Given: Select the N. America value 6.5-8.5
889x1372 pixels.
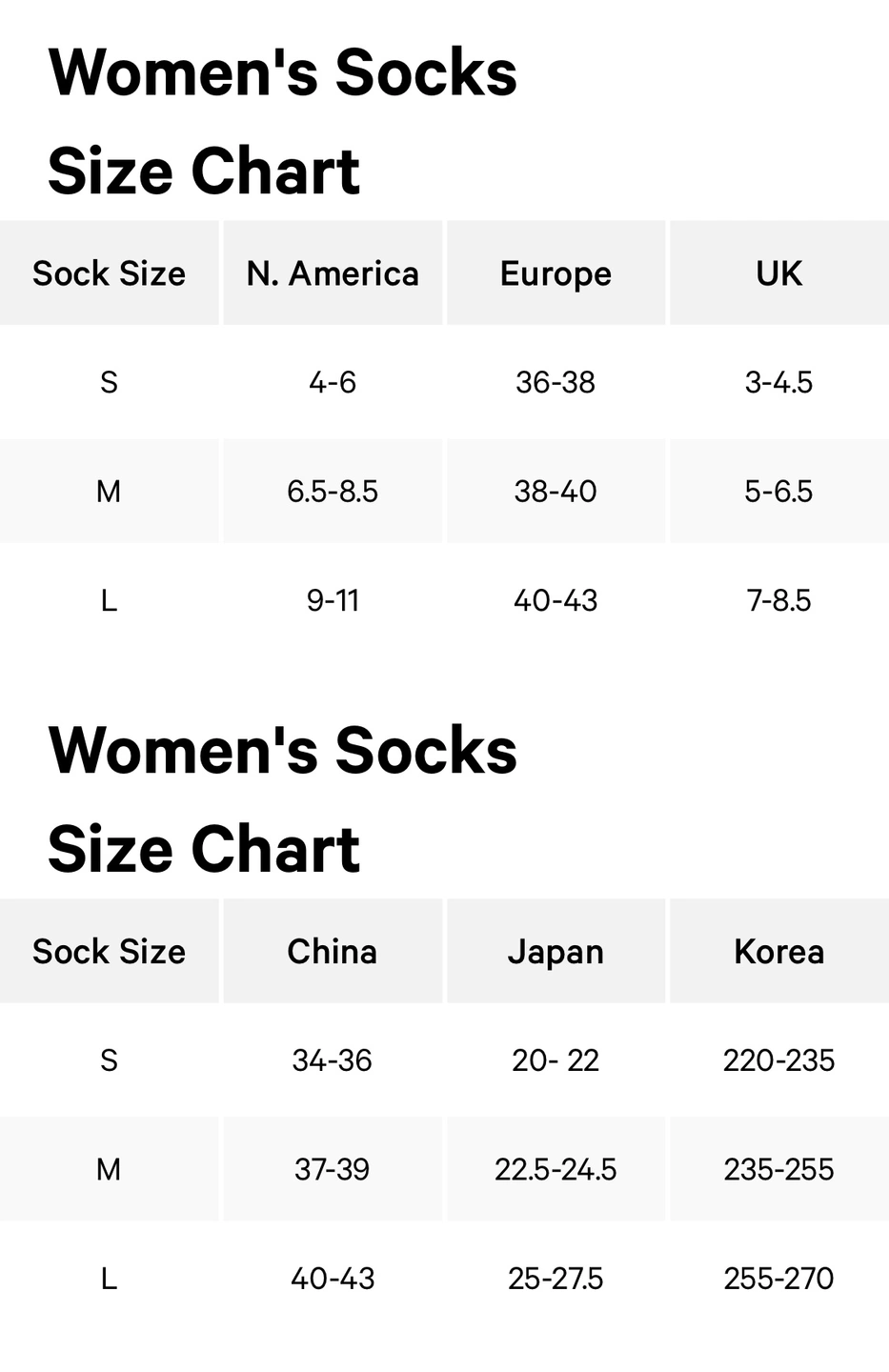Looking at the screenshot, I should (x=333, y=492).
